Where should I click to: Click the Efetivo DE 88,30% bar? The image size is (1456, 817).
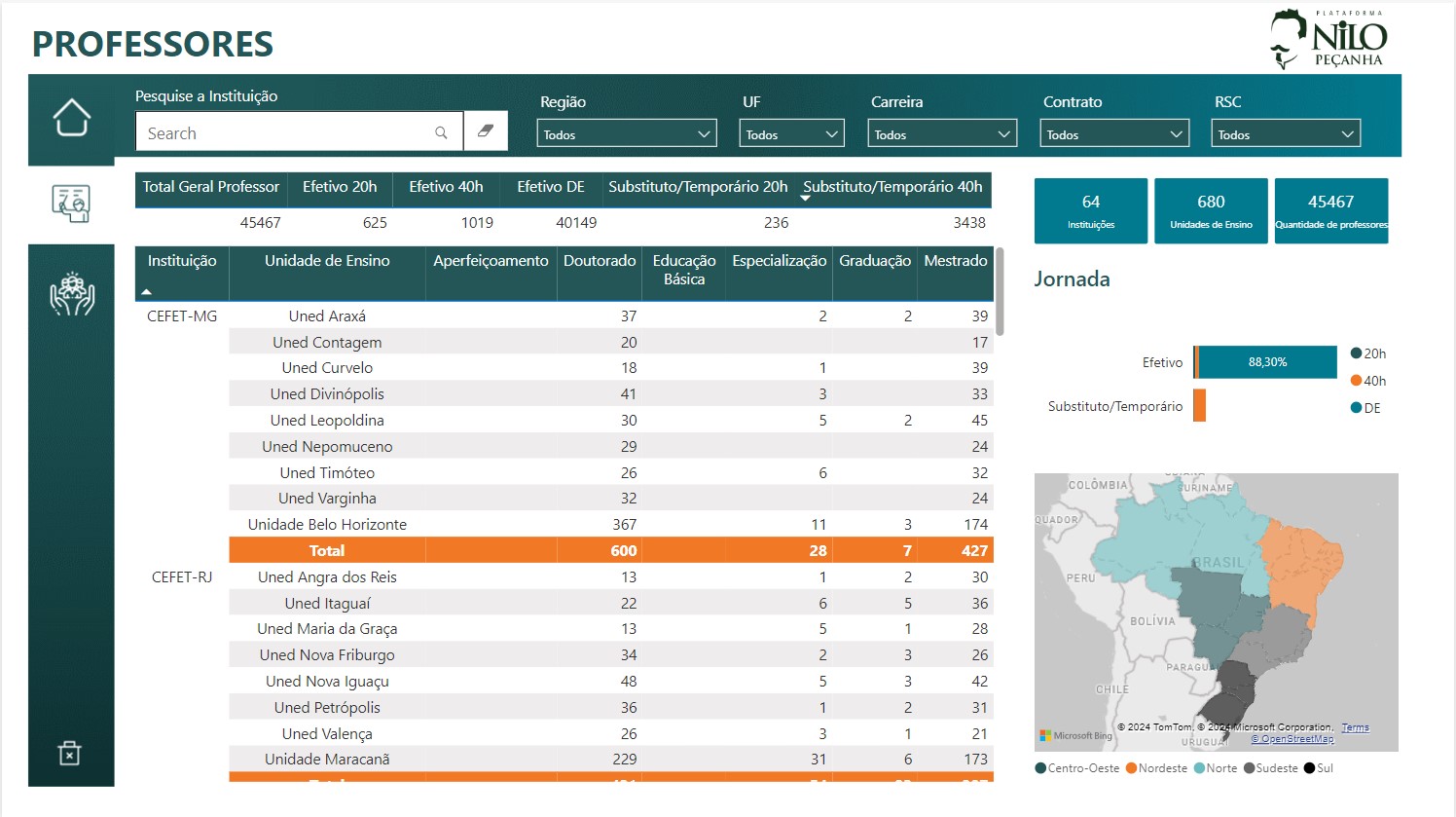pos(1268,362)
